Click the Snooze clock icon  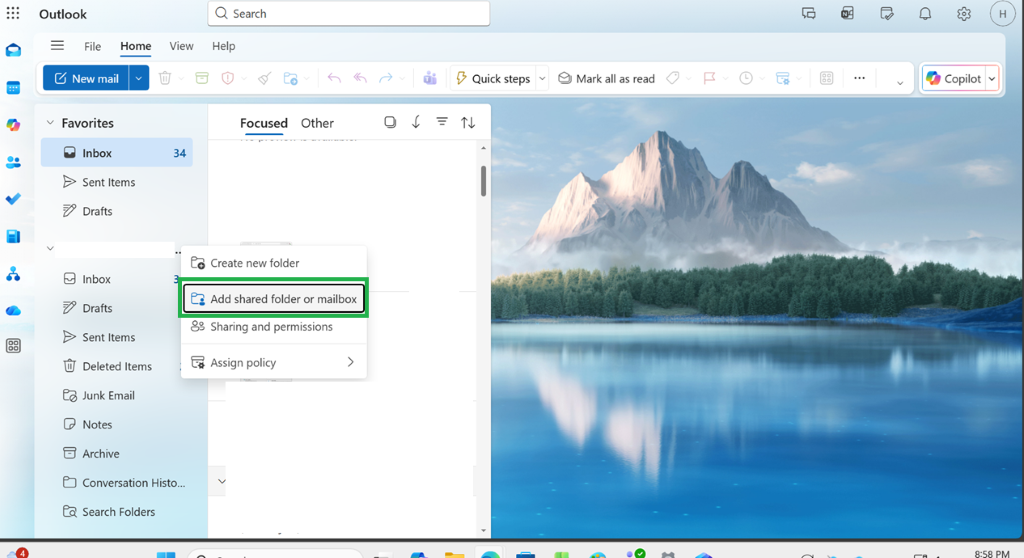click(746, 78)
